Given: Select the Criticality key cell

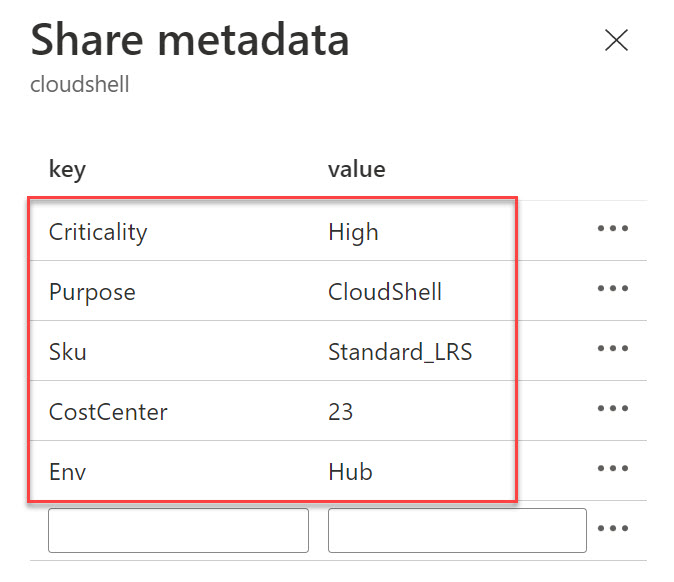Looking at the screenshot, I should [98, 232].
